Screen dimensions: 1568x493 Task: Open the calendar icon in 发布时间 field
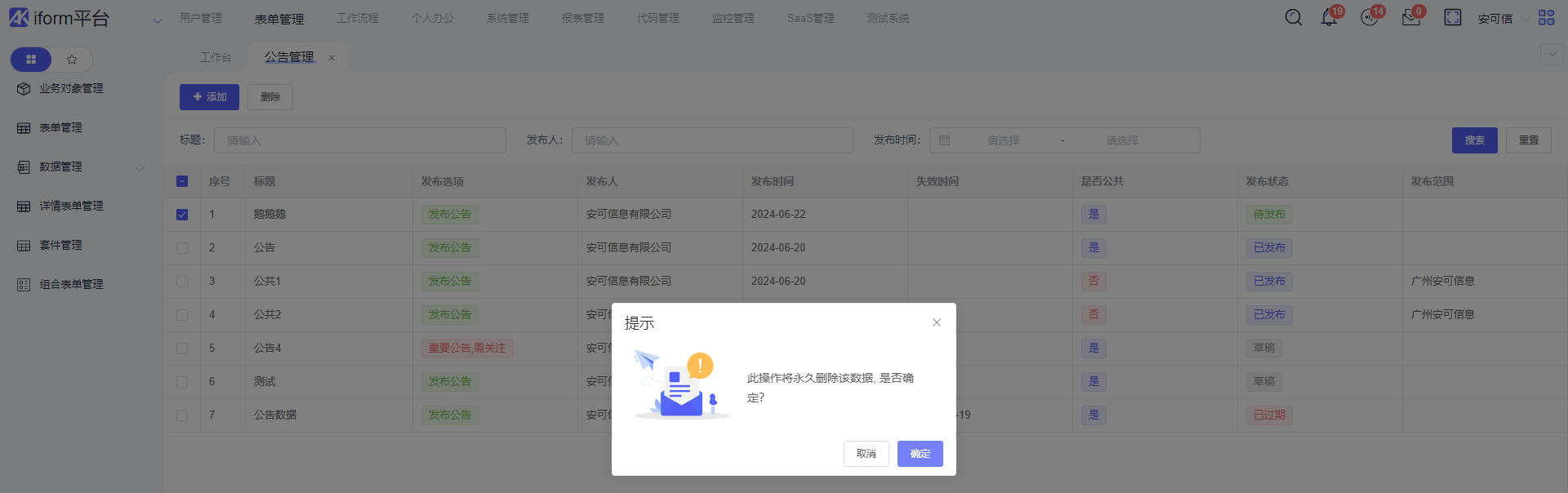pos(945,140)
